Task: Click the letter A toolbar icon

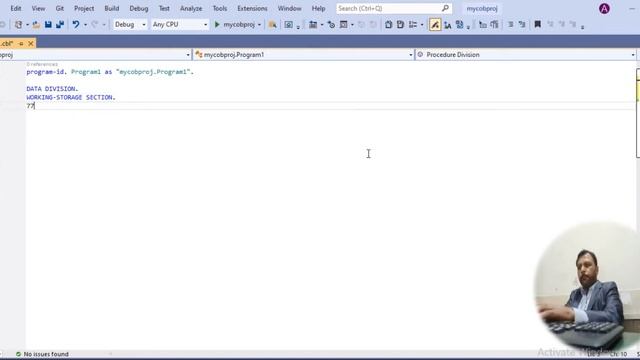Action: [448, 25]
